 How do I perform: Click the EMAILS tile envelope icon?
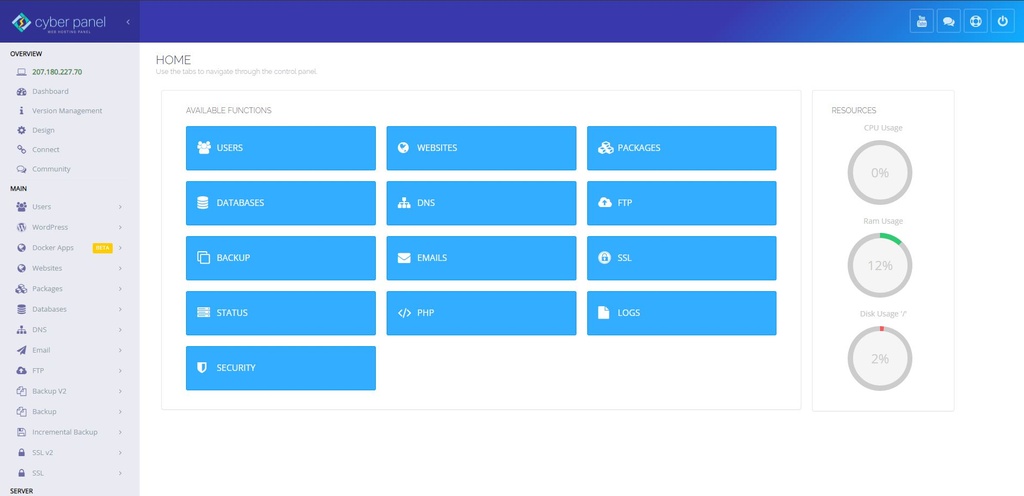click(404, 258)
